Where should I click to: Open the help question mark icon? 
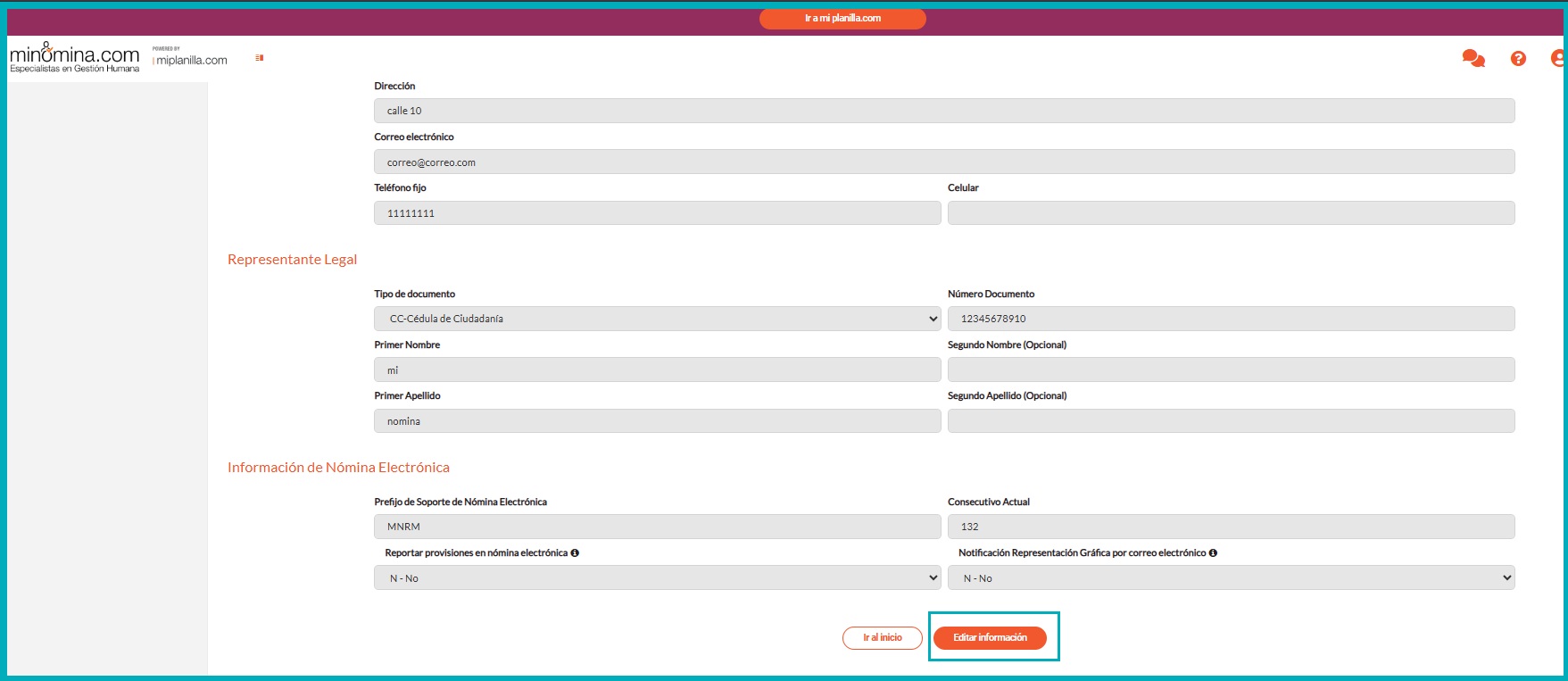tap(1518, 59)
